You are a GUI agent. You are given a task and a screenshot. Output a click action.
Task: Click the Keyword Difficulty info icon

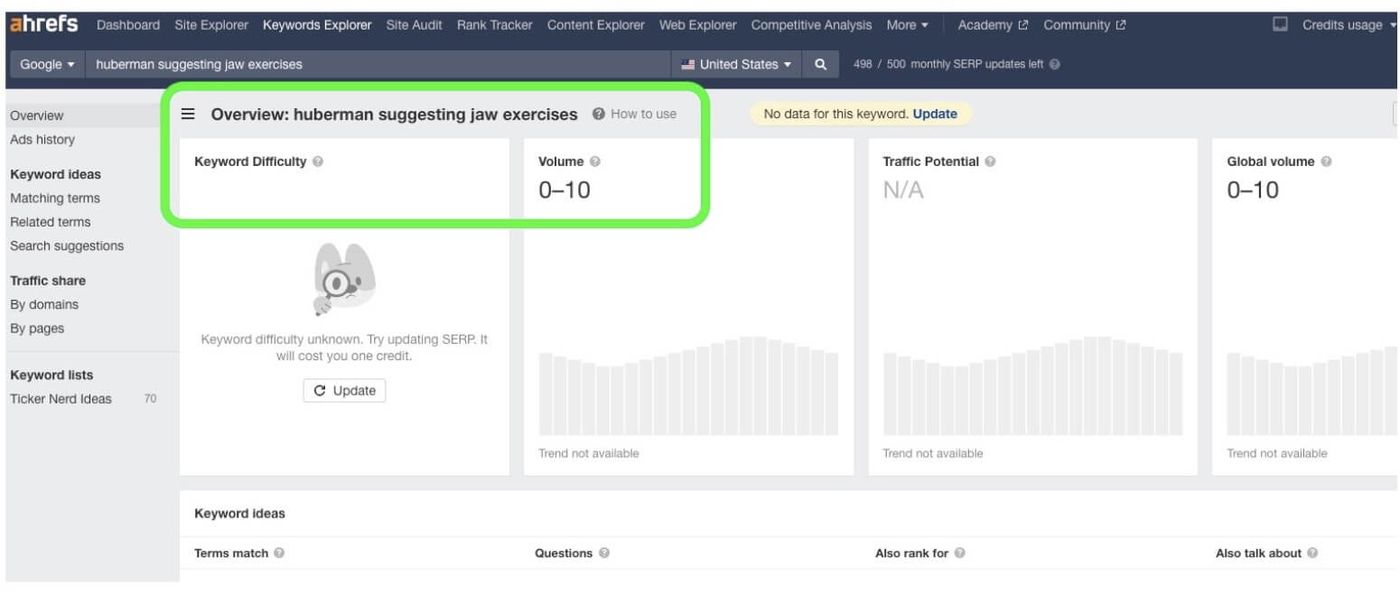click(318, 161)
